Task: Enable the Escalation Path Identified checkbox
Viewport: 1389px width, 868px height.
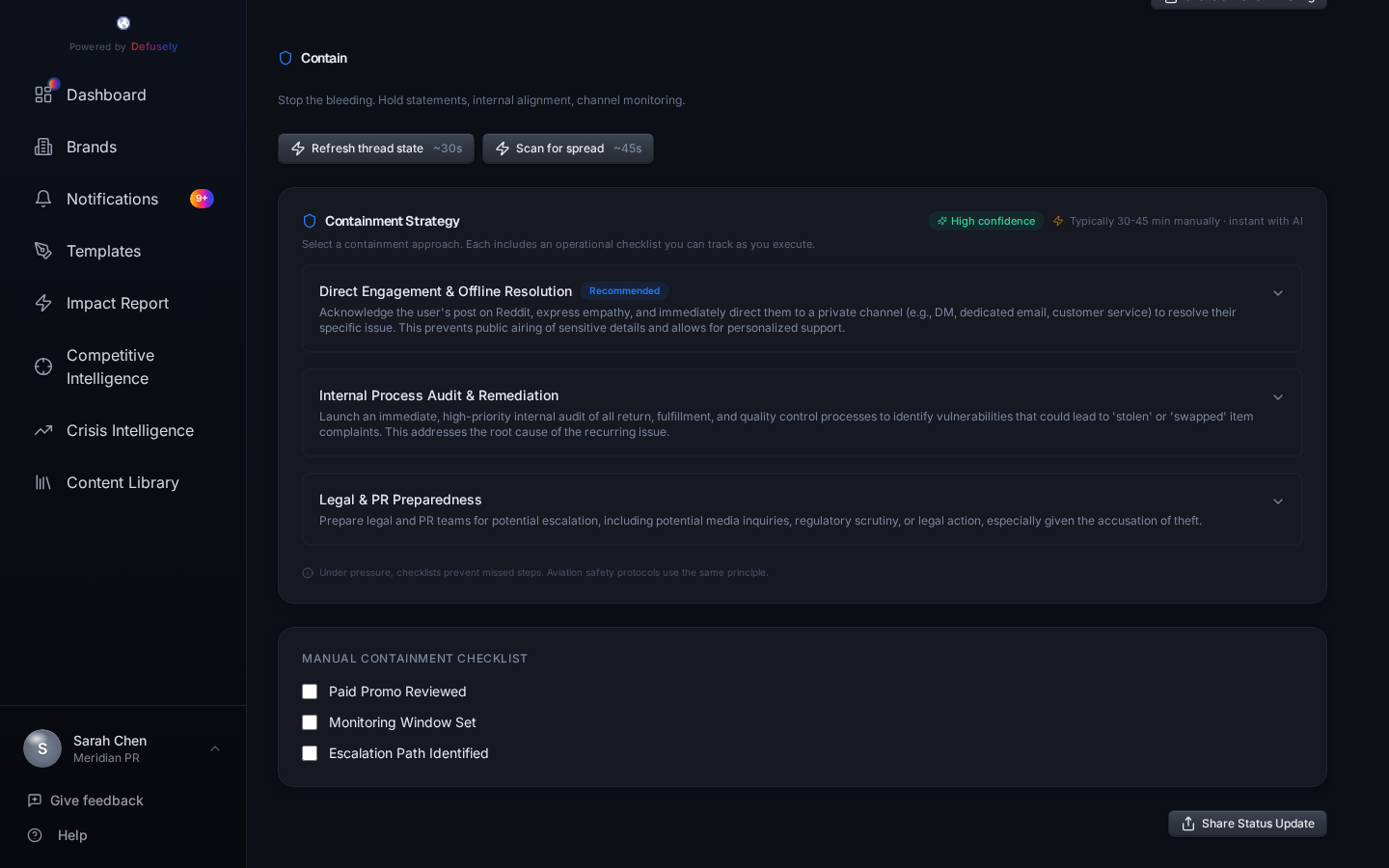Action: (310, 753)
